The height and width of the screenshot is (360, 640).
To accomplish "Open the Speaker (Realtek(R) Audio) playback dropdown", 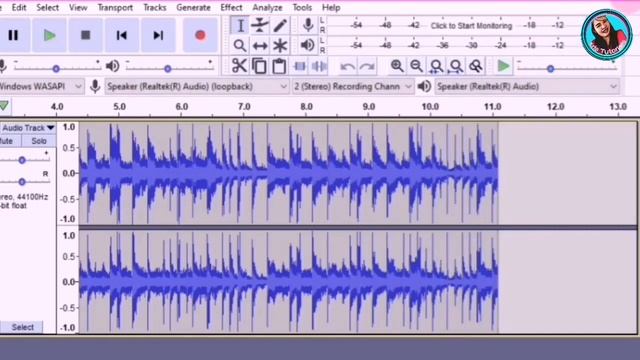I will coord(527,87).
